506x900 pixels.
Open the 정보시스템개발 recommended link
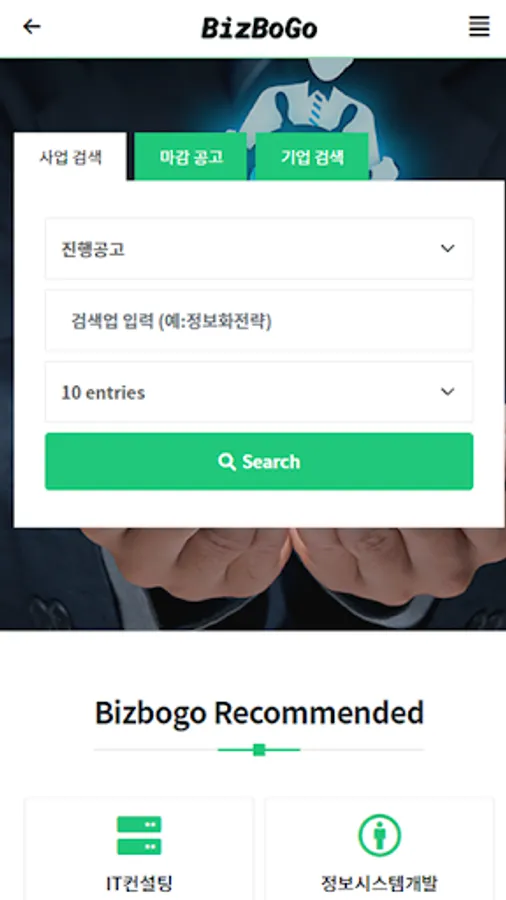379,849
